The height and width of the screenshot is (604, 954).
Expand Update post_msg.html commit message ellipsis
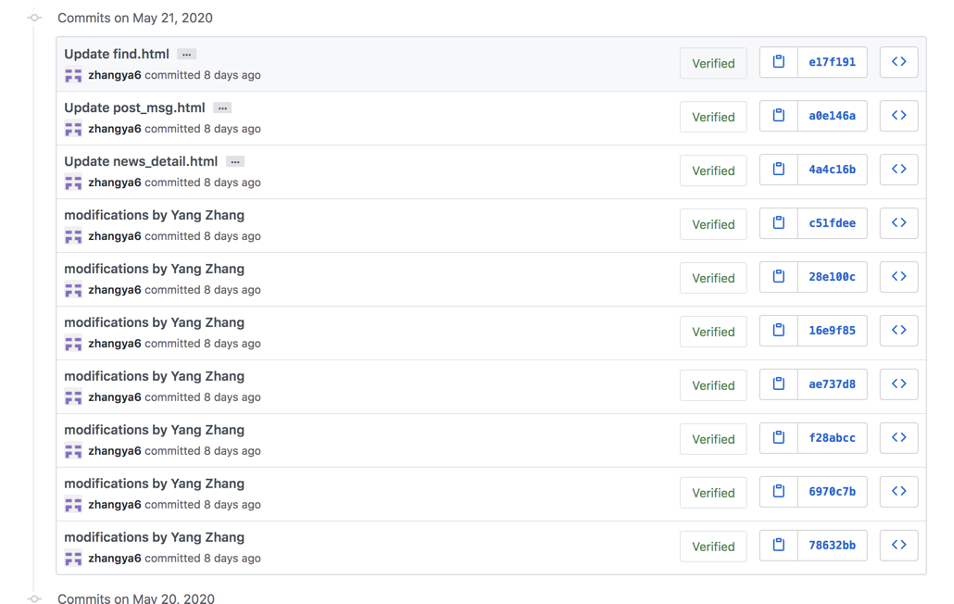tap(223, 108)
